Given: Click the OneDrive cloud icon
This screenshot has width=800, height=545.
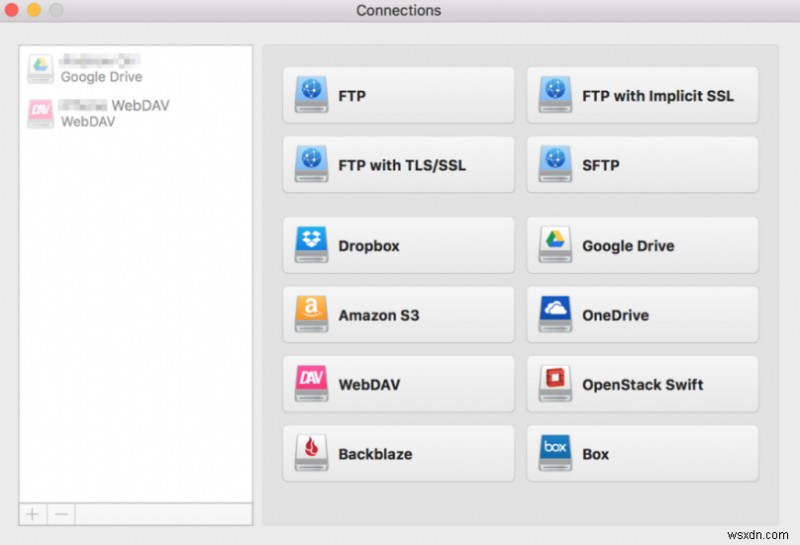Looking at the screenshot, I should [x=555, y=314].
